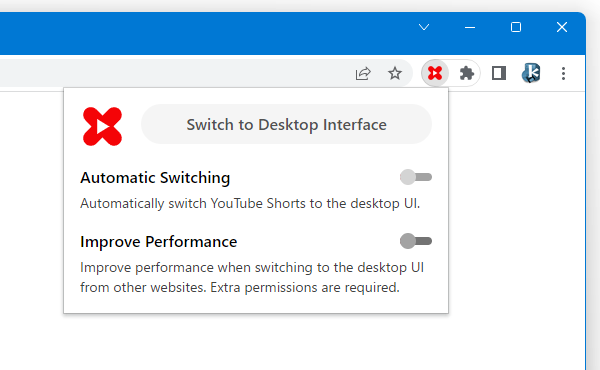Open the three-dot browser menu

[563, 73]
